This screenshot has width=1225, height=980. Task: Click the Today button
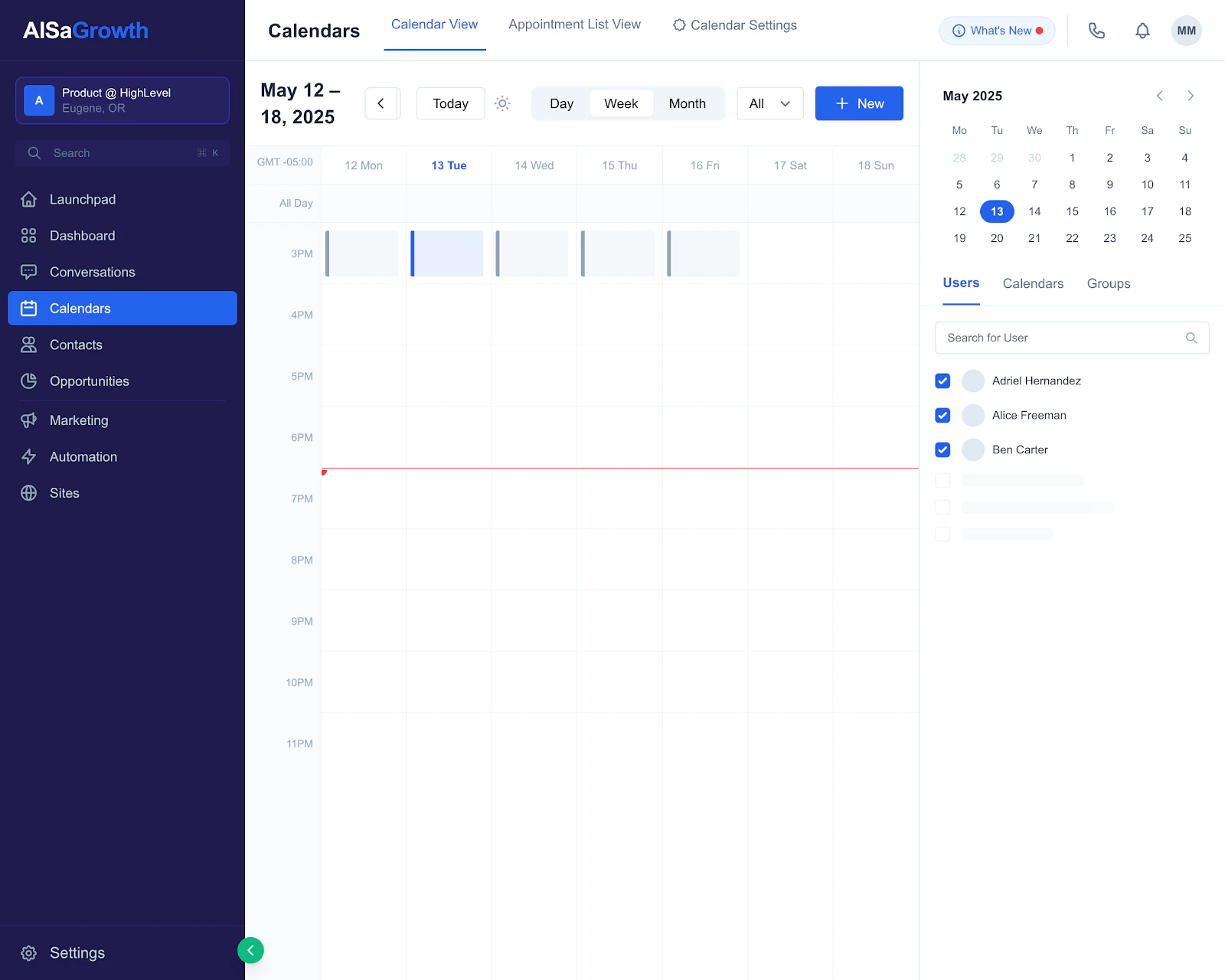(450, 103)
